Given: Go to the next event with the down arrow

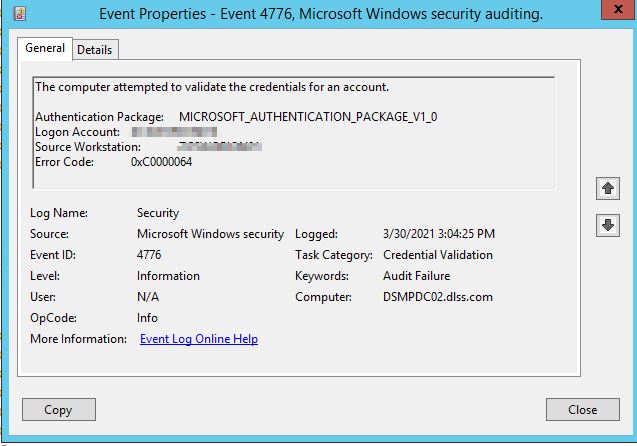Looking at the screenshot, I should (607, 226).
